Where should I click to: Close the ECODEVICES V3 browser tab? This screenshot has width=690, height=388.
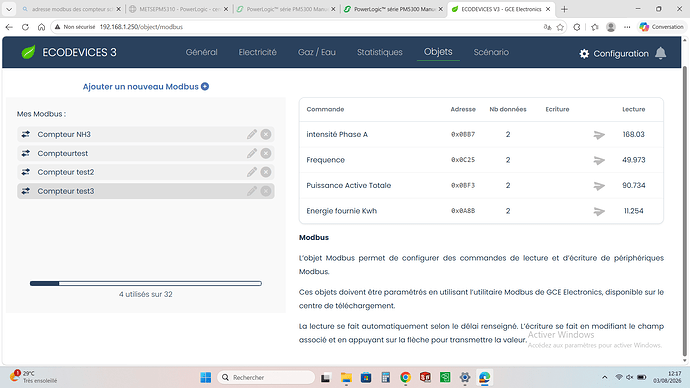click(x=548, y=9)
